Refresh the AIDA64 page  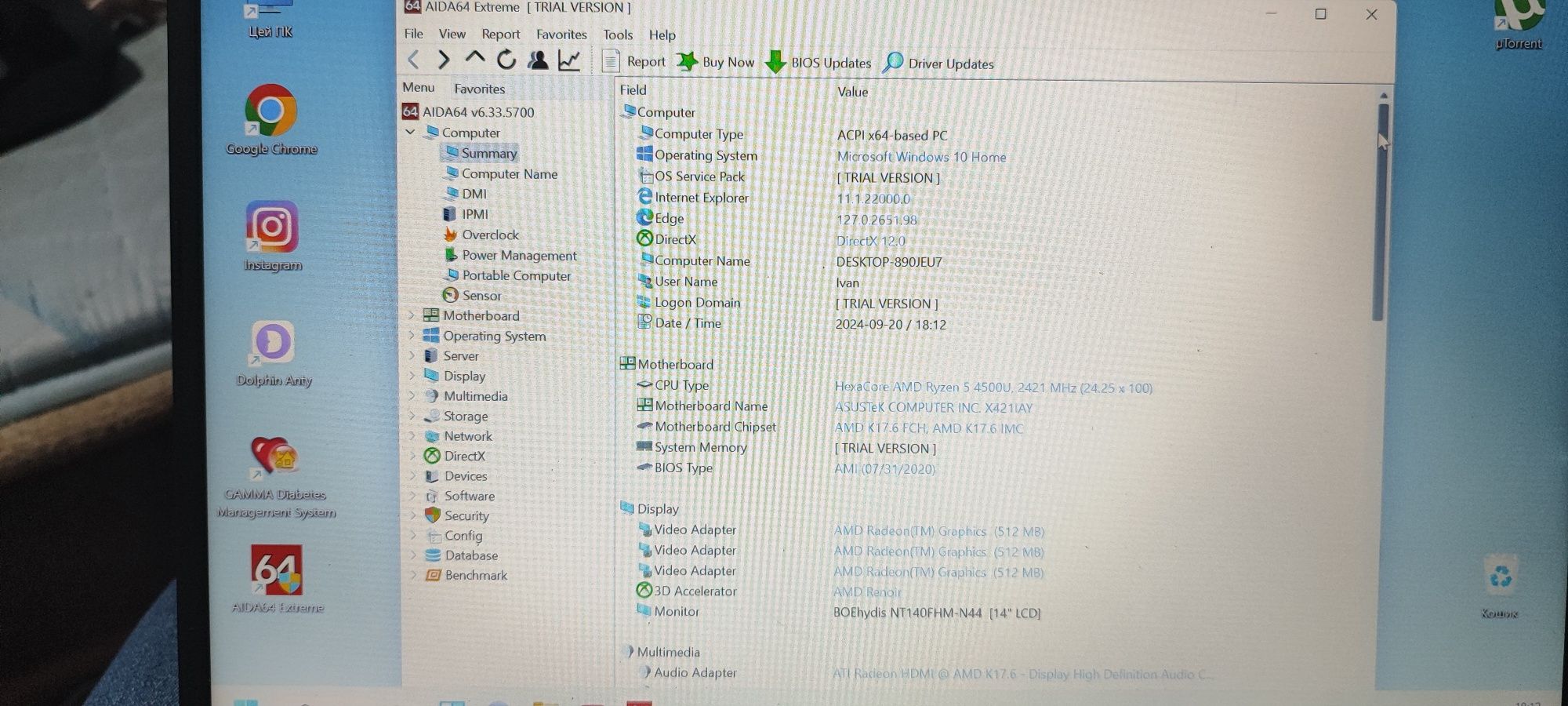[x=506, y=60]
